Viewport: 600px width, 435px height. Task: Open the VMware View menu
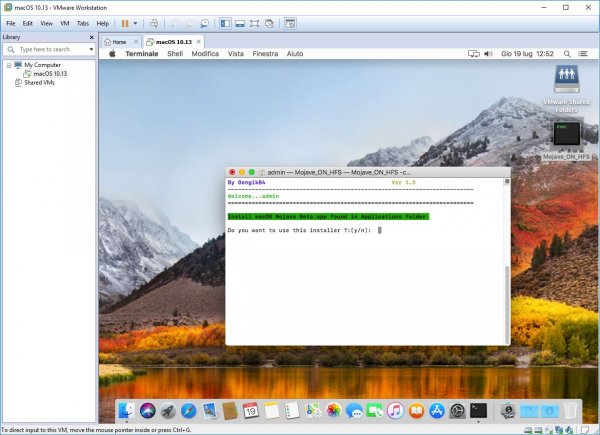[x=47, y=23]
